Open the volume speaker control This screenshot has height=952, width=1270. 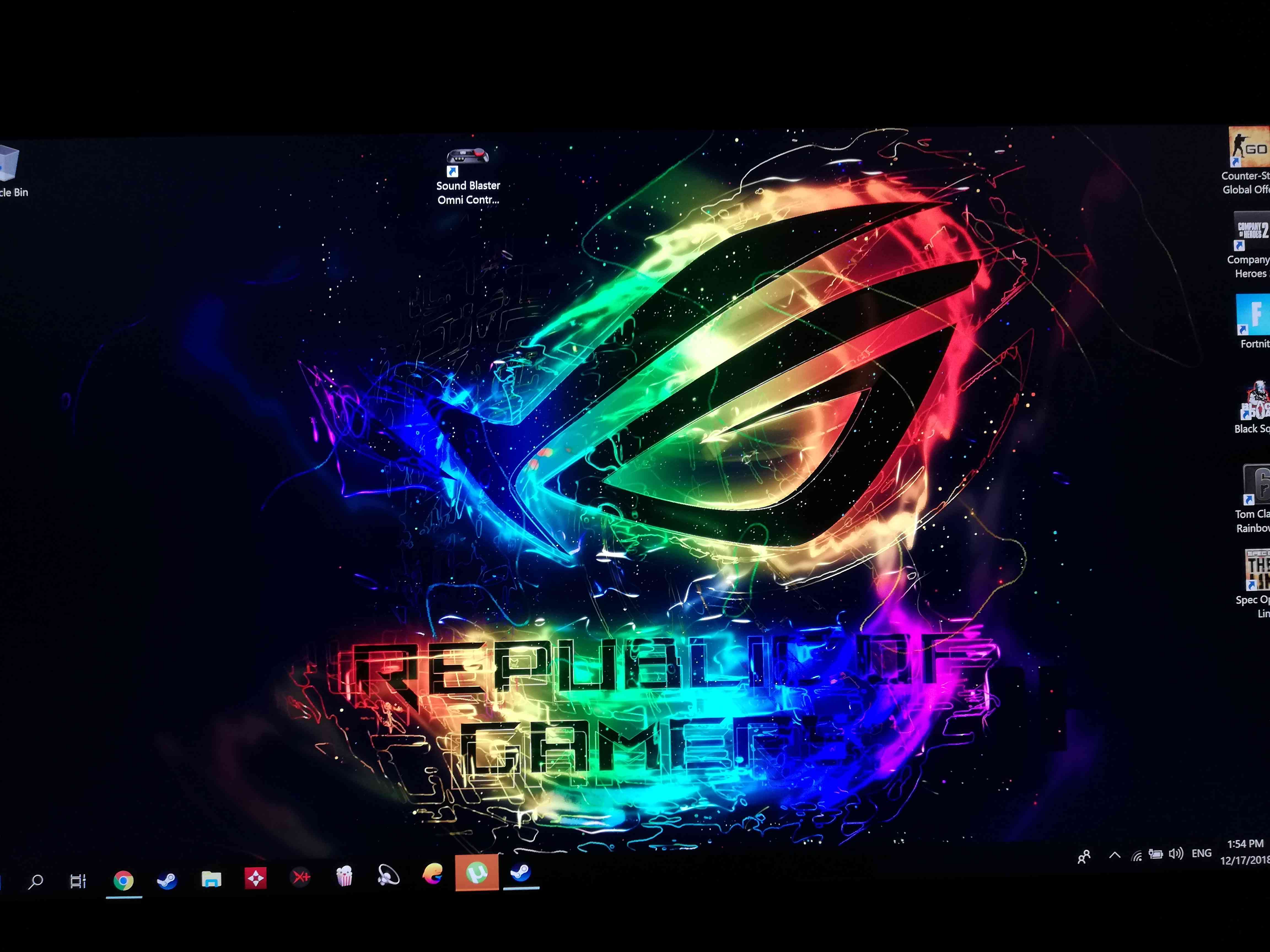1176,854
